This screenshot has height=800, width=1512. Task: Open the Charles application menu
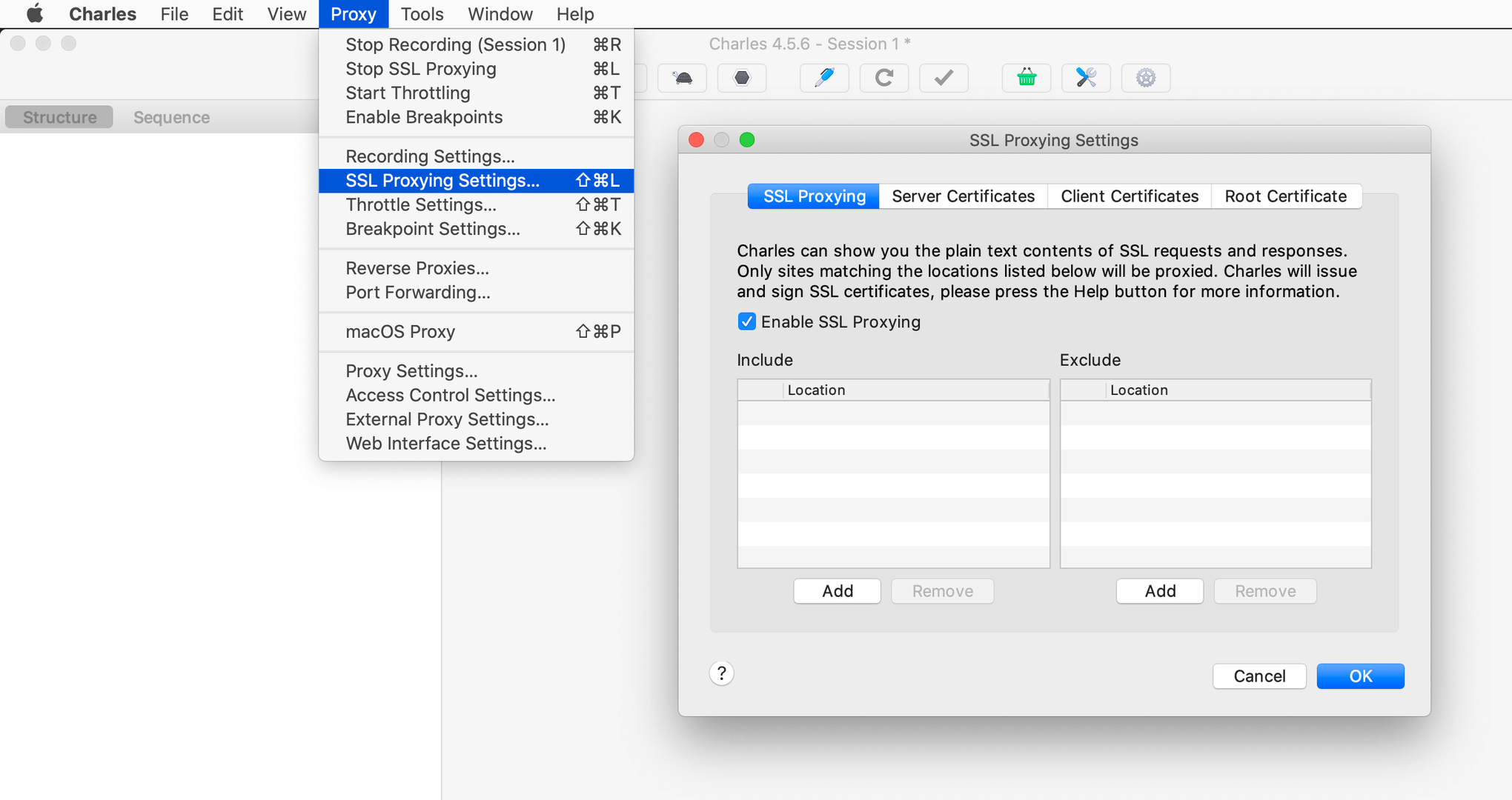pos(102,14)
